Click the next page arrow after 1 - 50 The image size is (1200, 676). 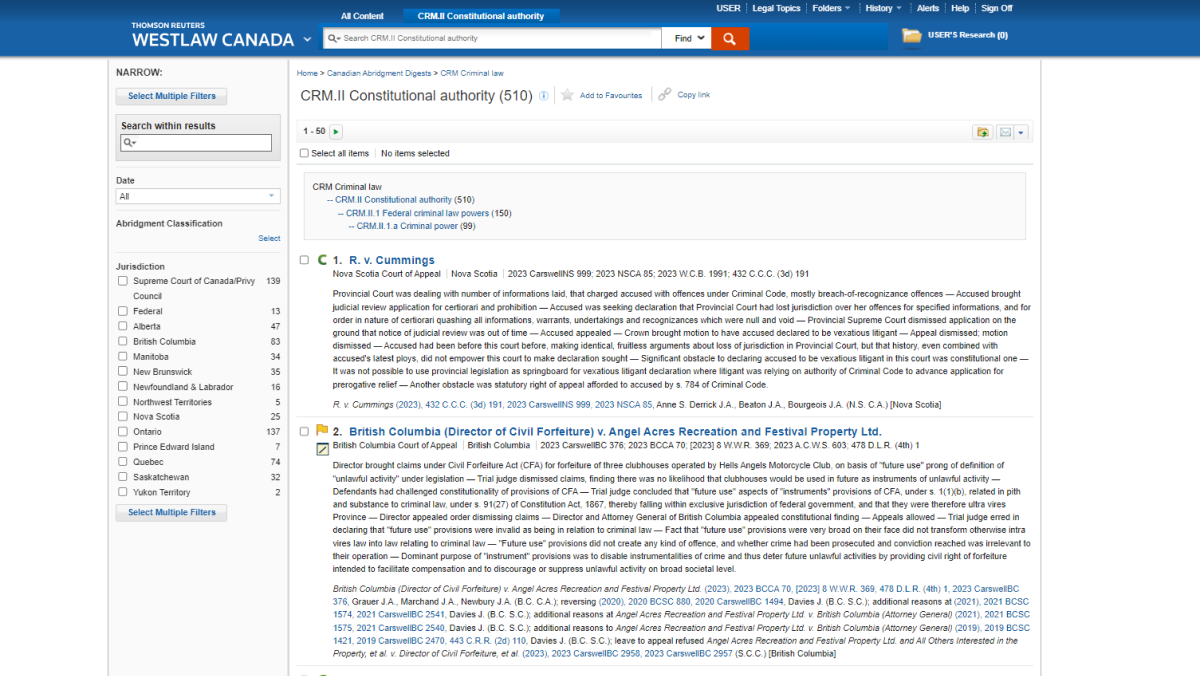click(336, 131)
